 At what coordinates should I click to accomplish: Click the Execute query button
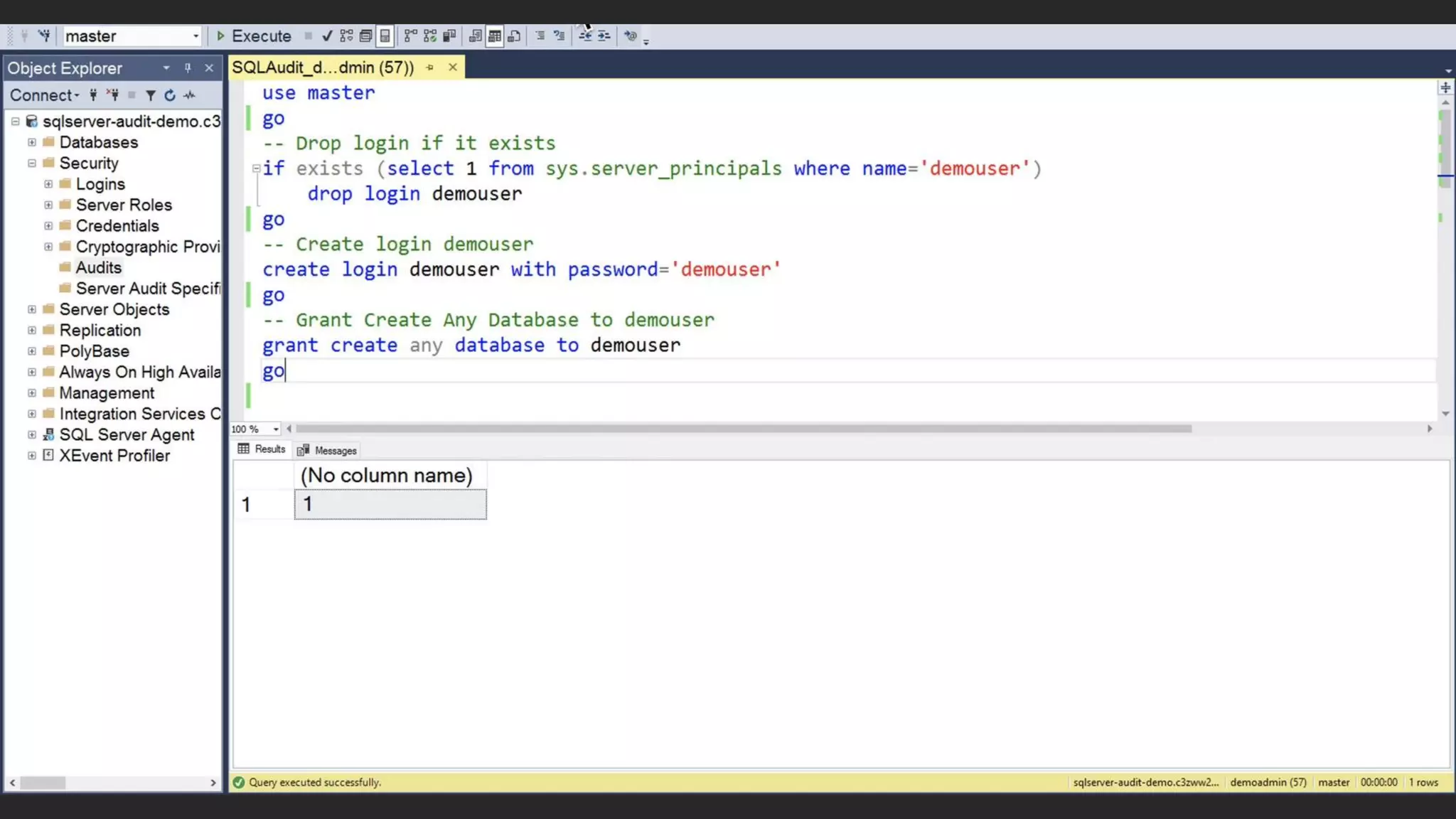tap(254, 36)
